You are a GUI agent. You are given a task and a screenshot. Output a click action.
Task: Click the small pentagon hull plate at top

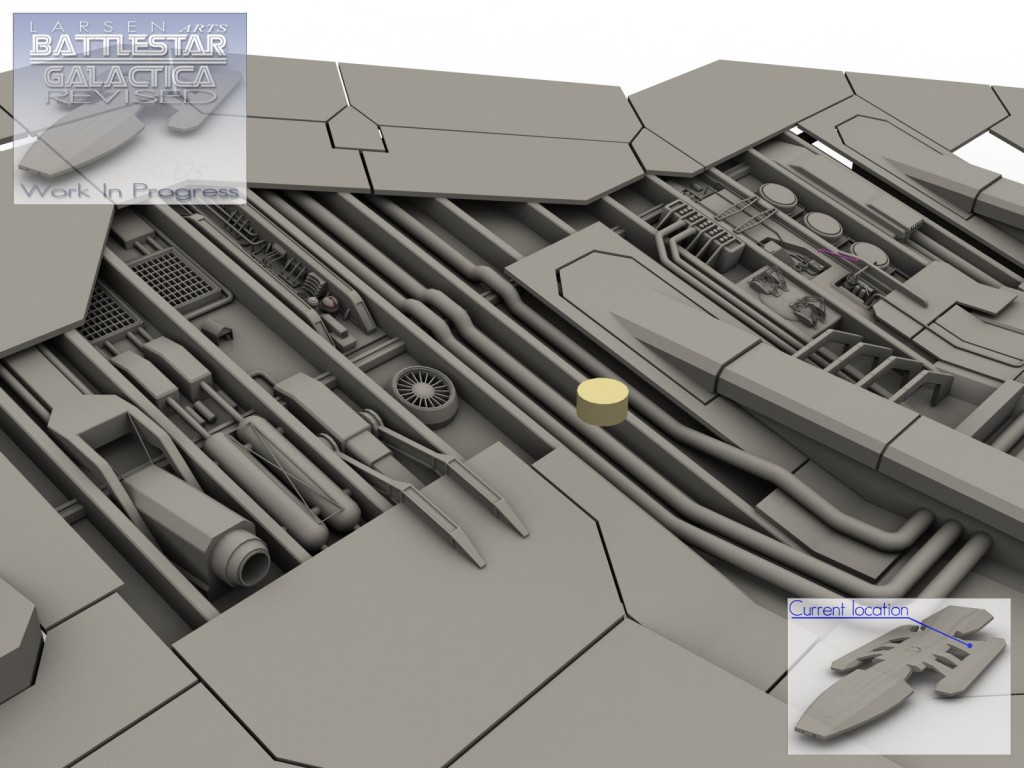tap(356, 130)
